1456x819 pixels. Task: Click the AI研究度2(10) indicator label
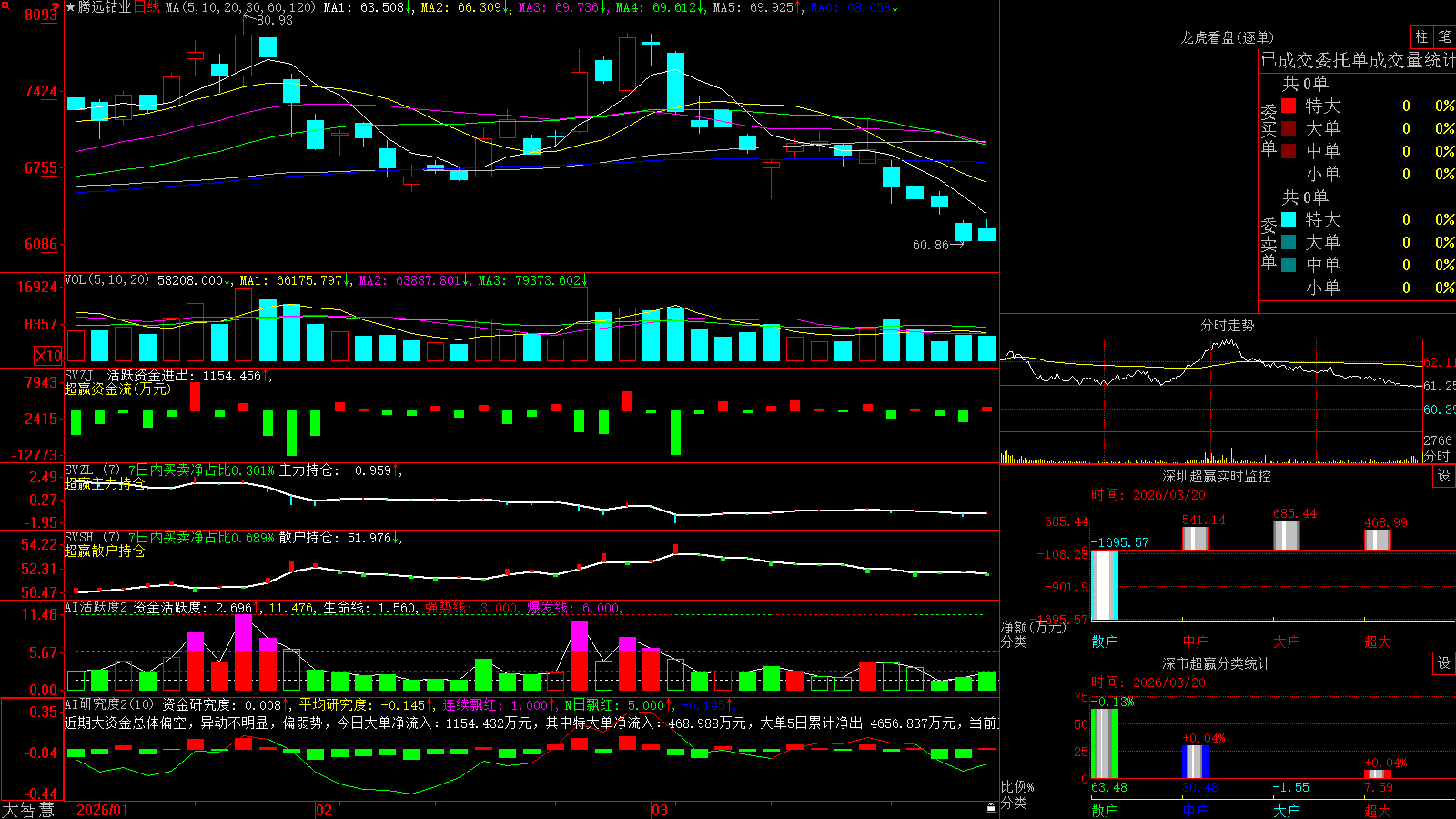(109, 705)
